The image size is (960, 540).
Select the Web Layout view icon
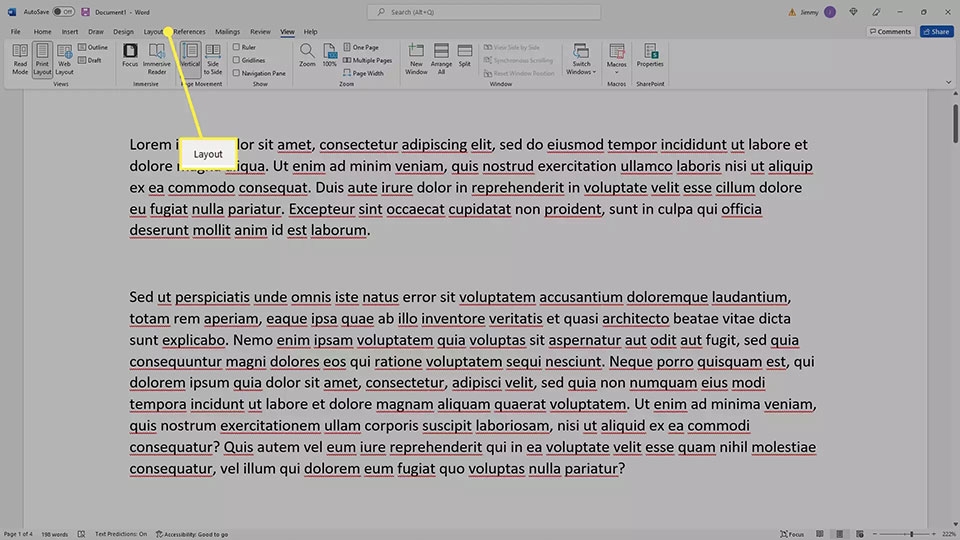(x=64, y=59)
